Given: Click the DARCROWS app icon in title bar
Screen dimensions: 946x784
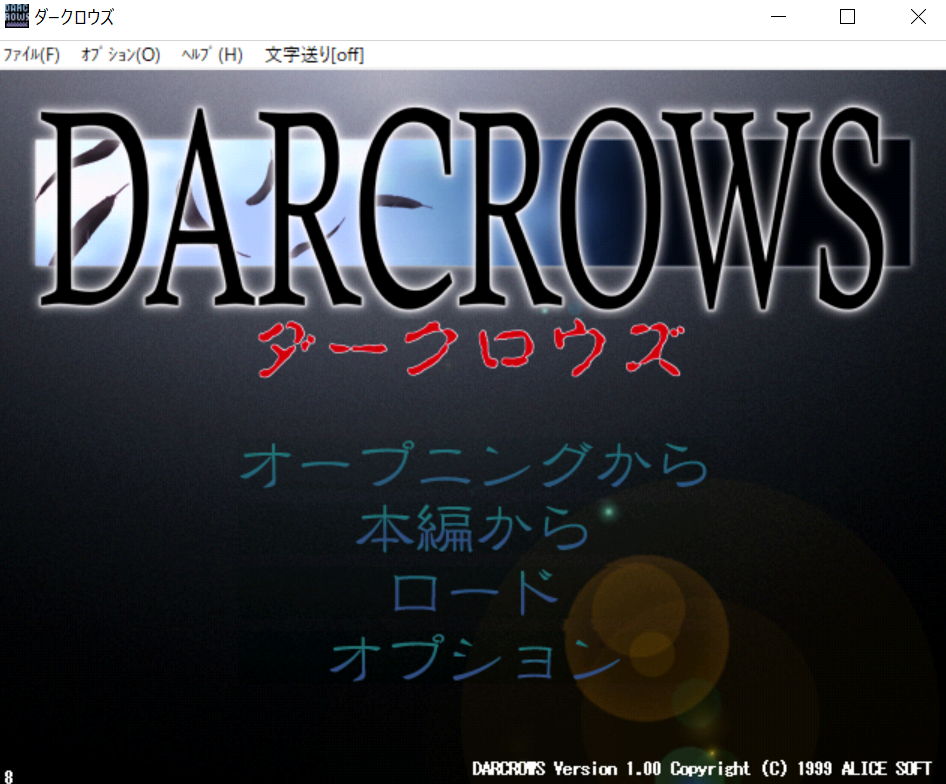Looking at the screenshot, I should click(x=16, y=16).
